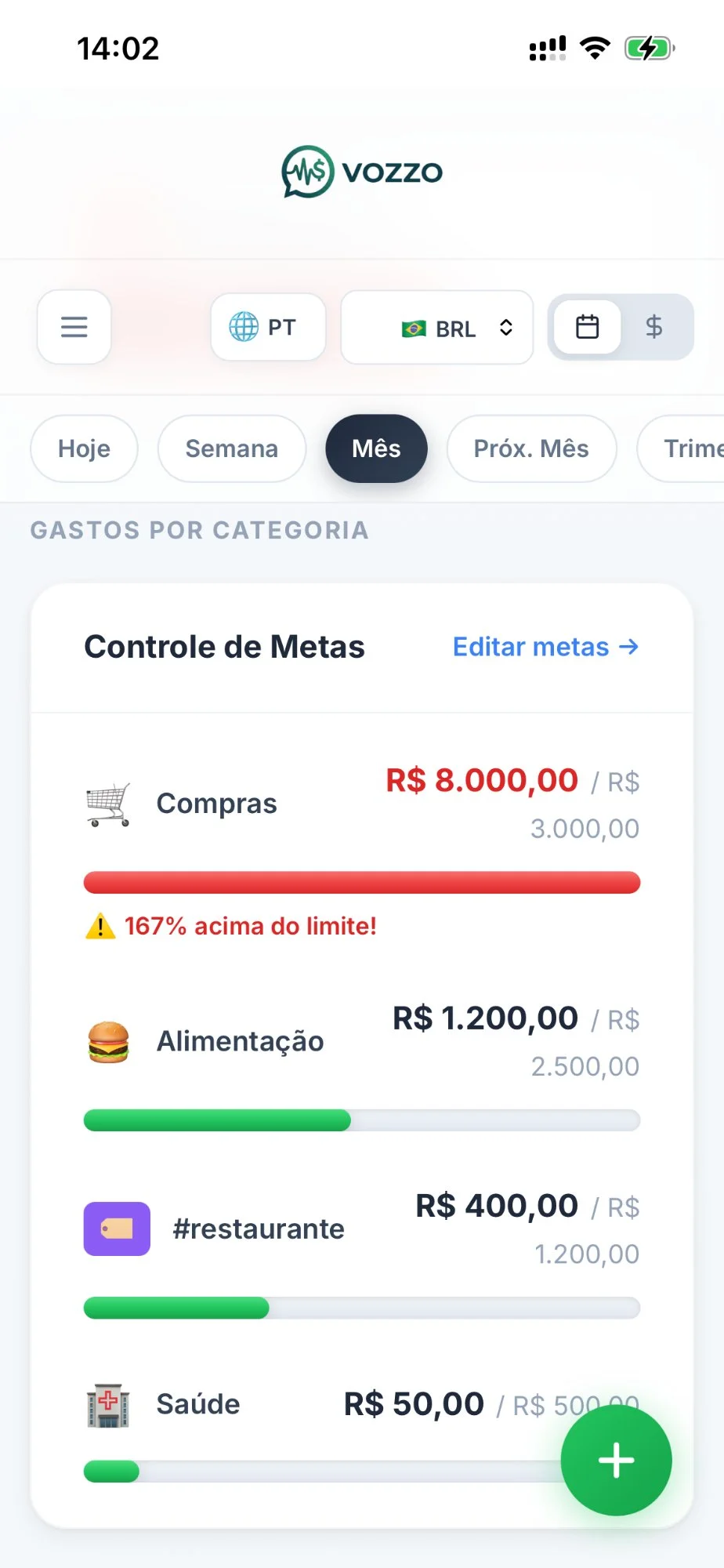Screen dimensions: 724x1568
Task: Tap the Alimentação green progress bar
Action: click(218, 1120)
